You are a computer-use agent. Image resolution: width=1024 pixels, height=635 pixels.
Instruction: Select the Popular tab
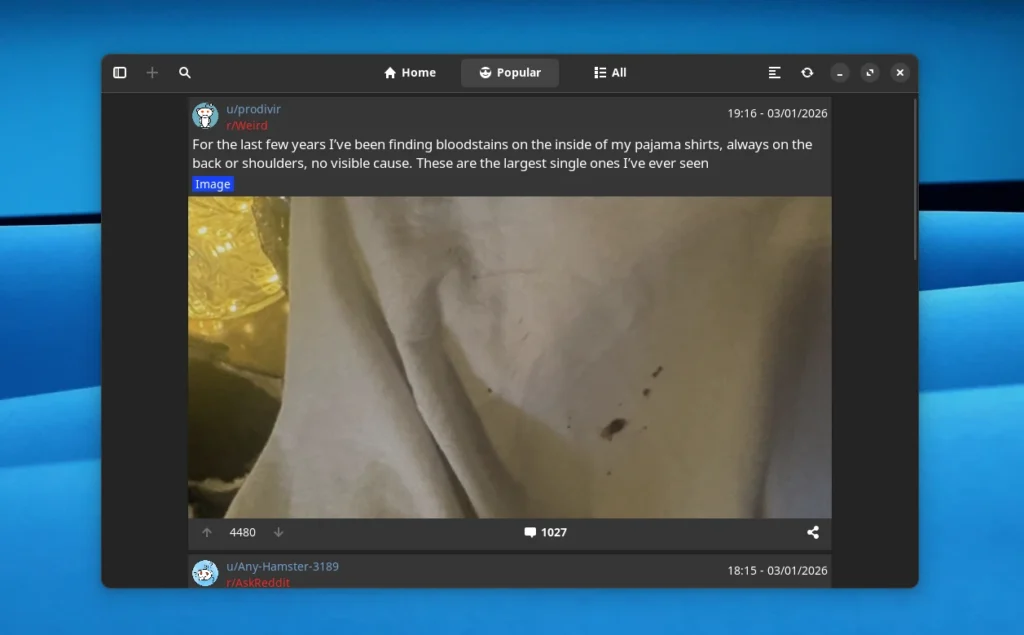[x=510, y=73]
